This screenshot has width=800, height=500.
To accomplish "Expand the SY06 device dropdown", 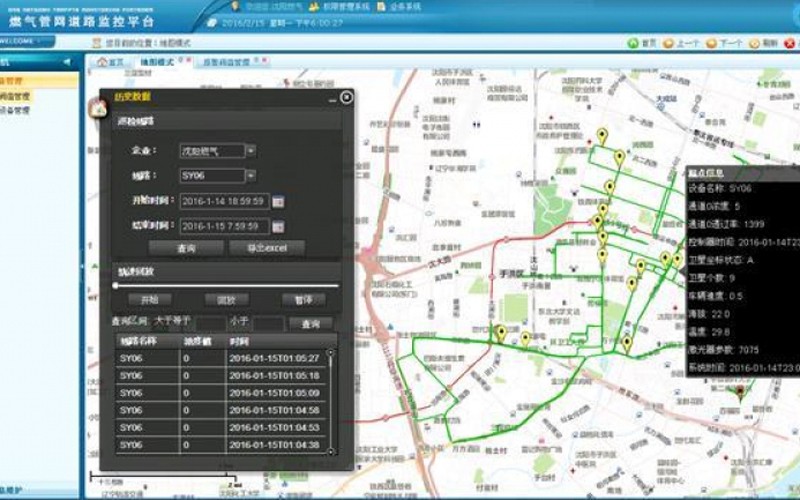I will 250,176.
